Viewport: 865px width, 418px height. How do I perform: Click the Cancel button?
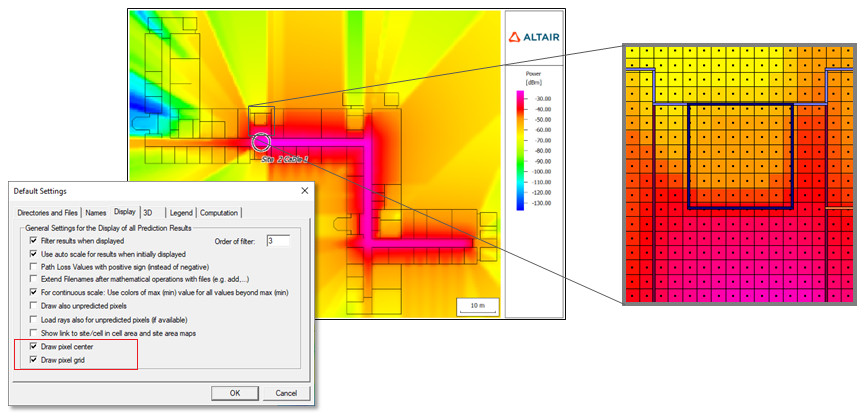point(286,392)
